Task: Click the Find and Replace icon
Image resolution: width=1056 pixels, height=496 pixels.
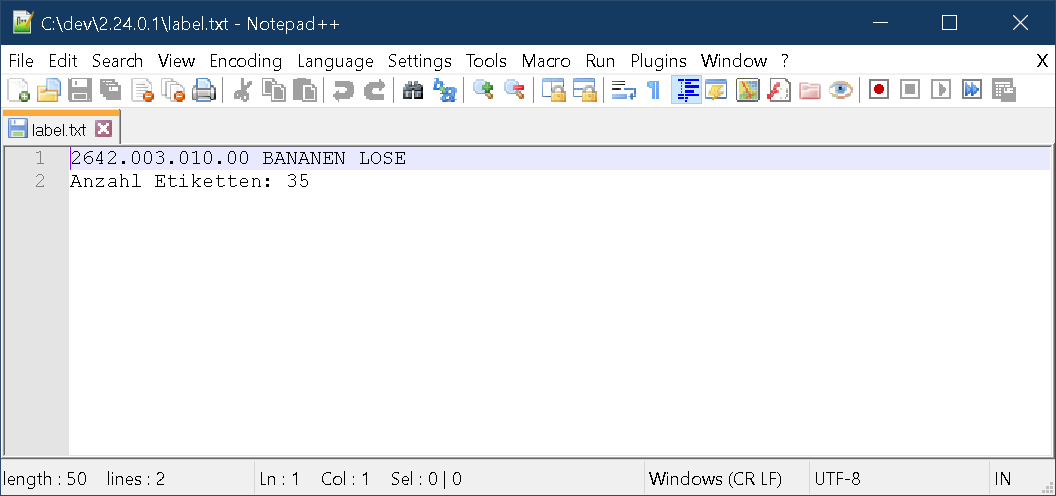Action: point(445,91)
